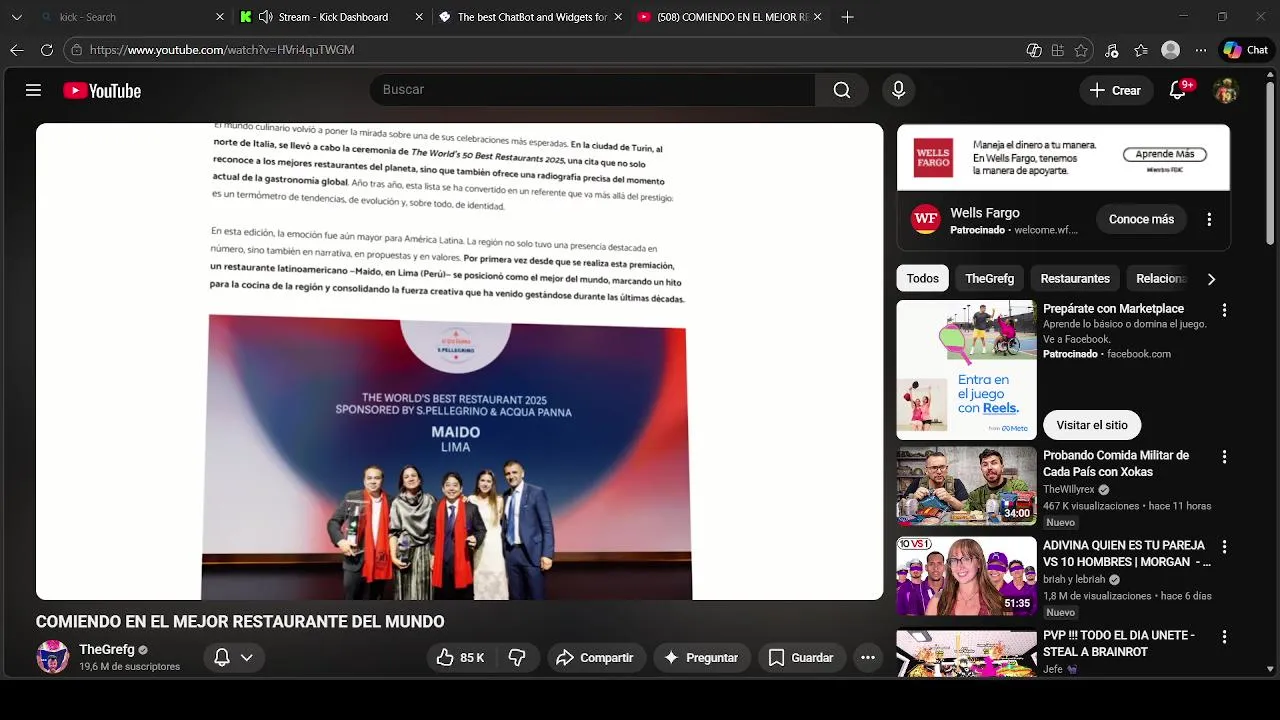The image size is (1280, 720).
Task: Open options for PVP Brainrot video
Action: [1224, 636]
